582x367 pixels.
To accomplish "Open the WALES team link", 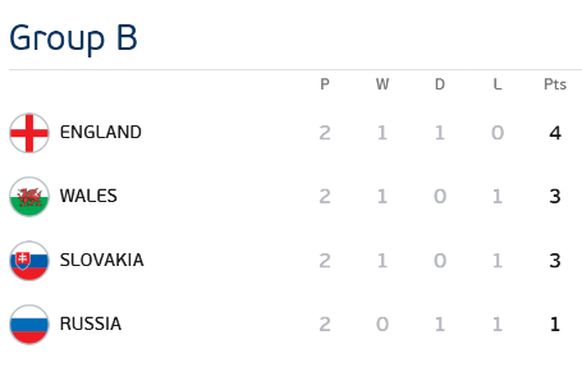I will pyautogui.click(x=89, y=196).
